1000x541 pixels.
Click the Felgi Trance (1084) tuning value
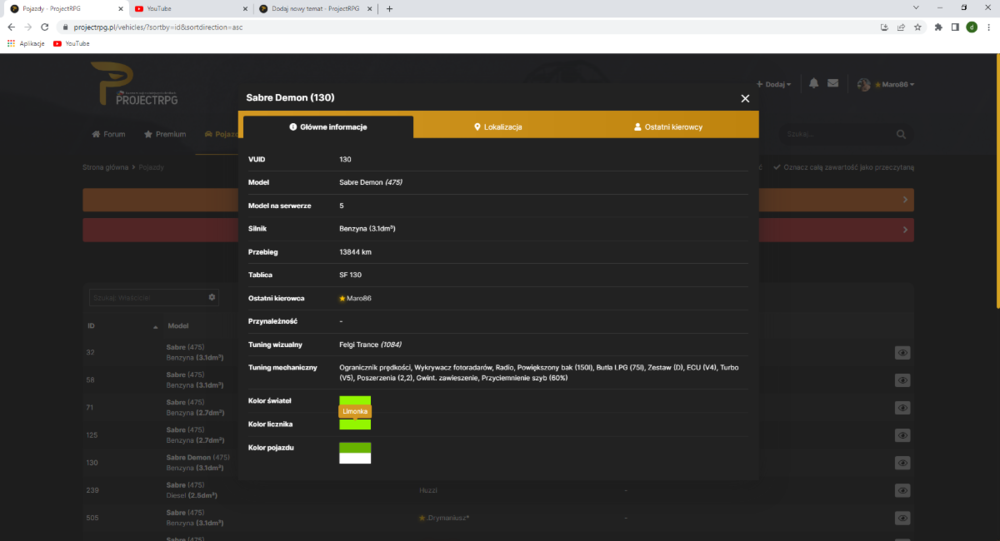[370, 345]
